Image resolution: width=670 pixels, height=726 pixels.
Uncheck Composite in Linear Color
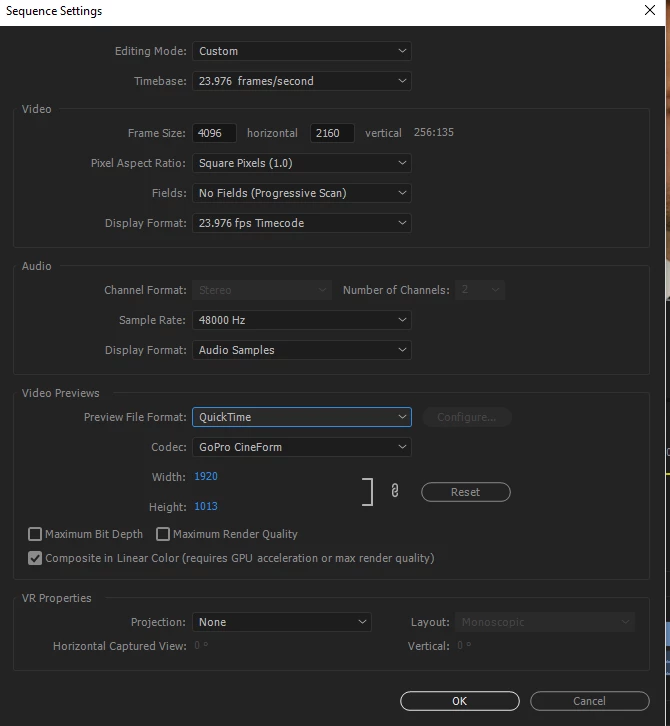click(35, 558)
